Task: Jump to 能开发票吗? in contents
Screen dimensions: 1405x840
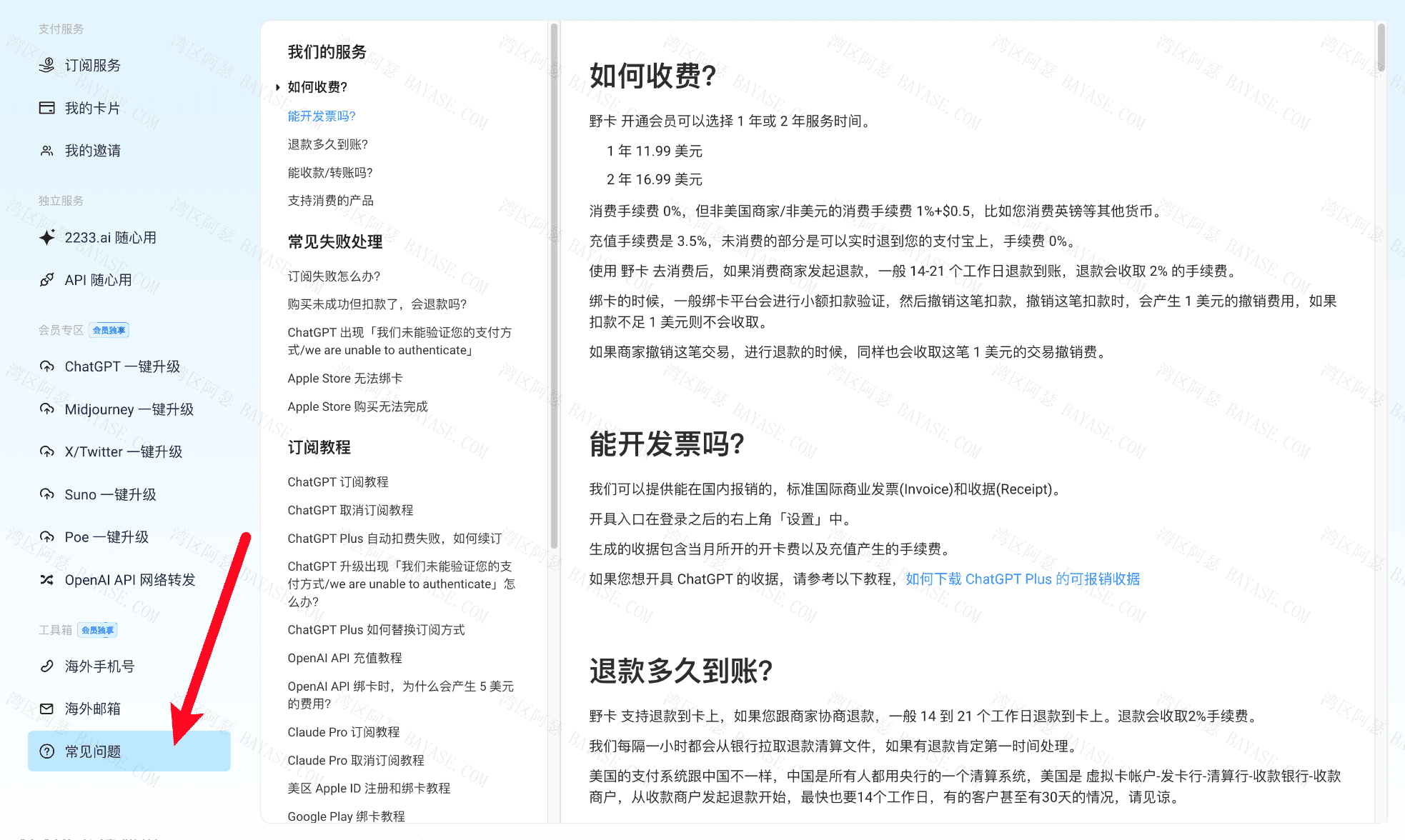Action: click(x=322, y=116)
